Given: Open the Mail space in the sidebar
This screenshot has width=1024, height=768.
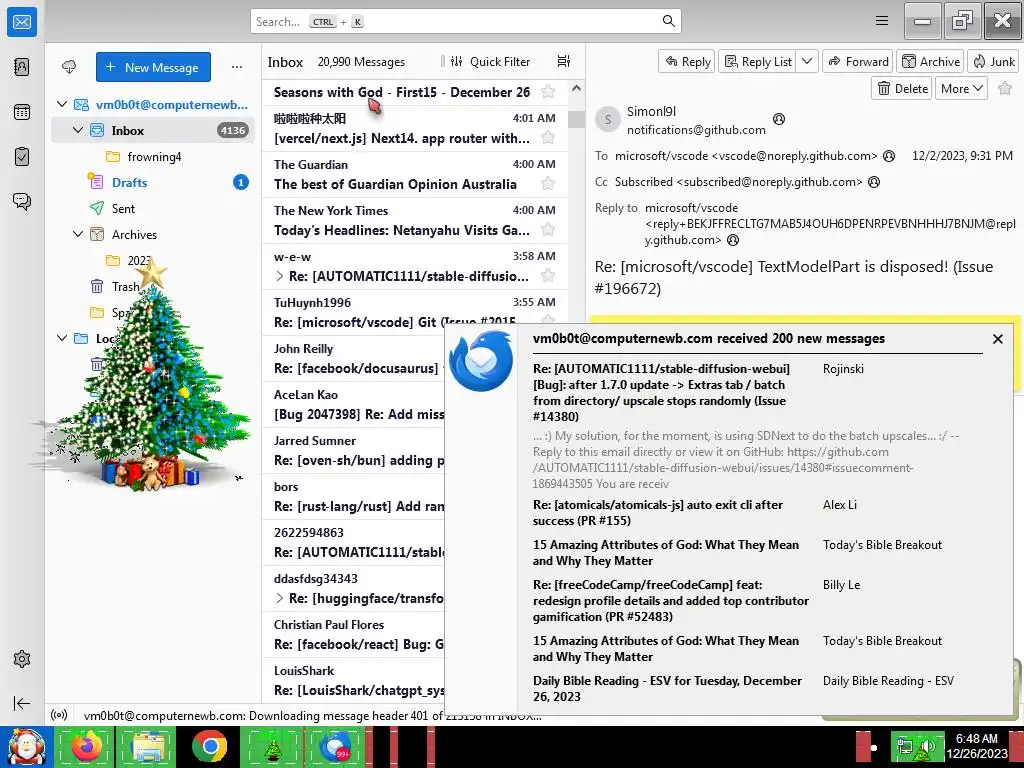Looking at the screenshot, I should tap(22, 22).
